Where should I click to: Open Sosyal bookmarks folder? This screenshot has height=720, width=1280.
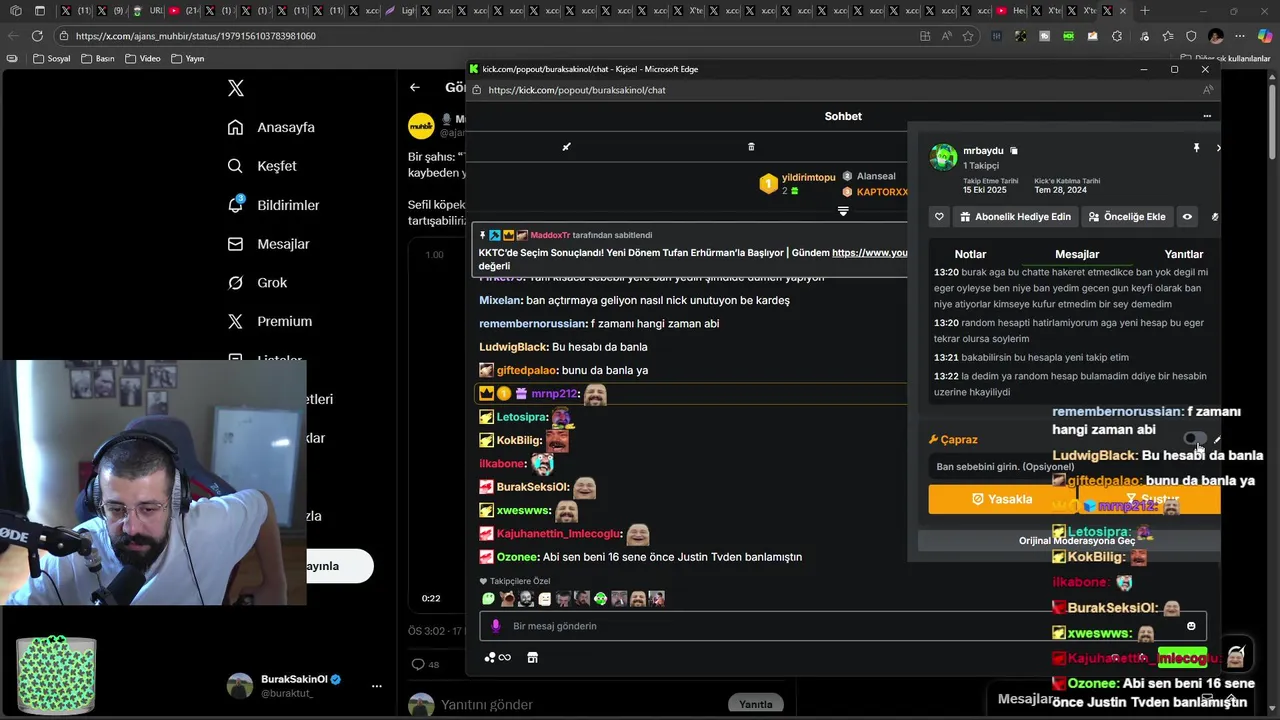[52, 58]
